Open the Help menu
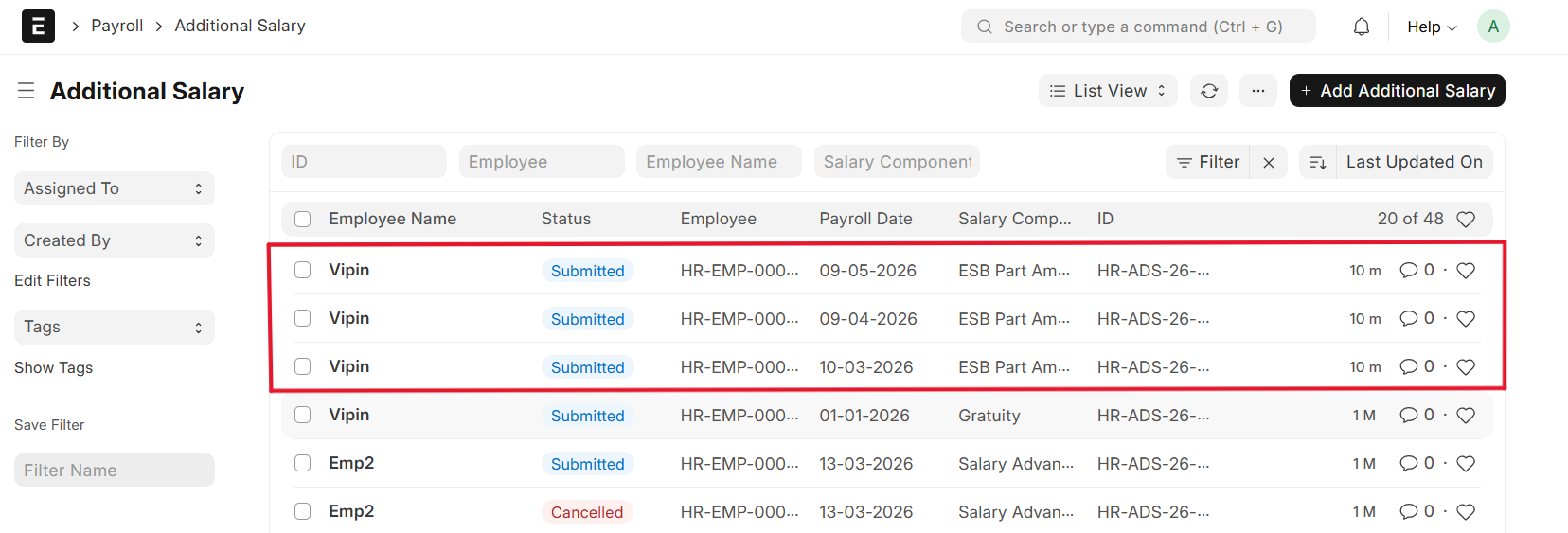The height and width of the screenshot is (533, 1568). (x=1430, y=27)
